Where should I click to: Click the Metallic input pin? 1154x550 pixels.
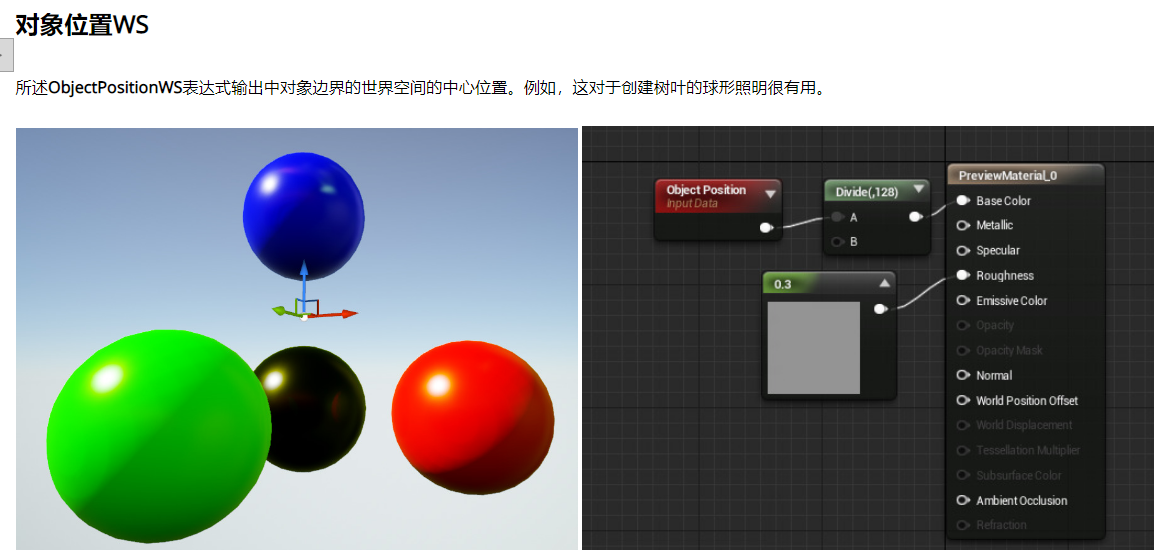pyautogui.click(x=963, y=225)
